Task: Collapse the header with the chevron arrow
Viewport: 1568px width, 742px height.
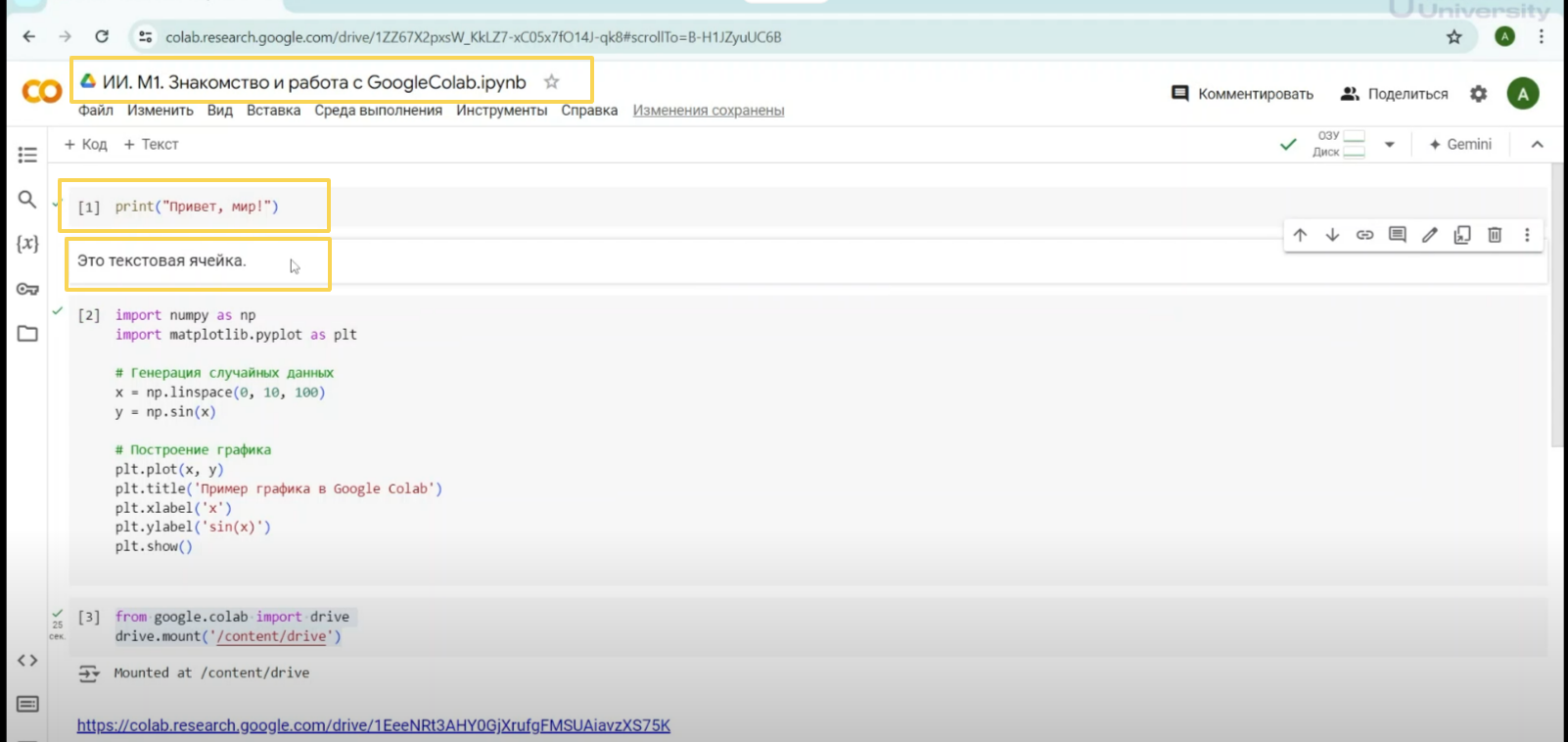Action: (1537, 145)
